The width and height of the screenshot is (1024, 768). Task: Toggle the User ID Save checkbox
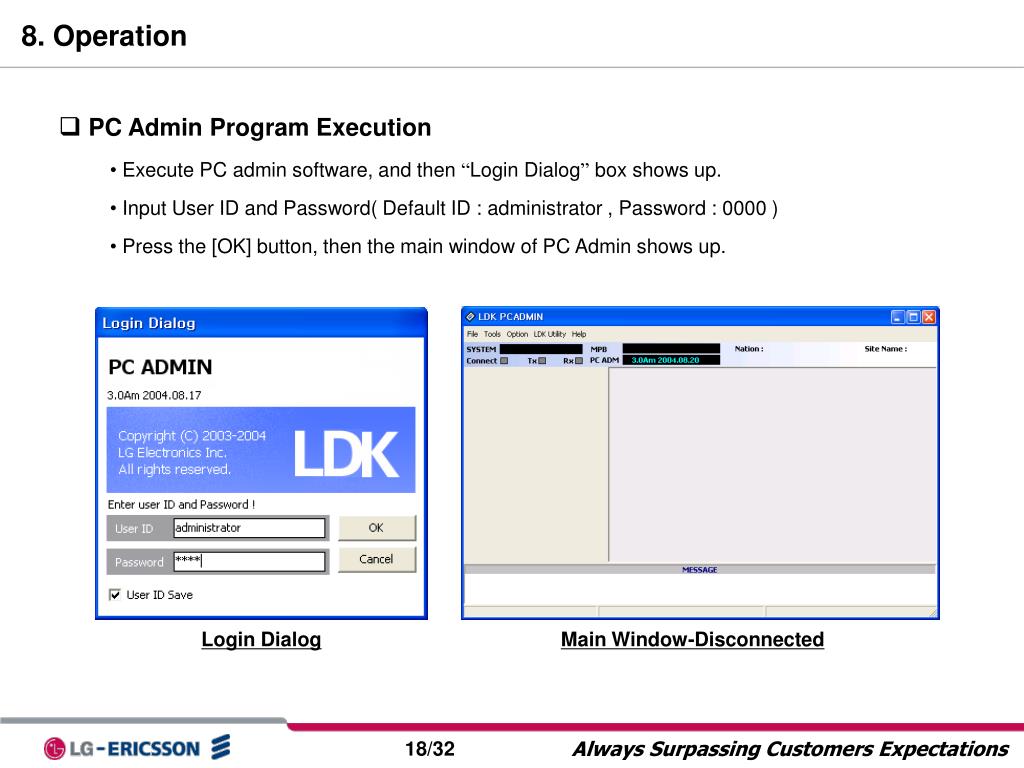[115, 595]
